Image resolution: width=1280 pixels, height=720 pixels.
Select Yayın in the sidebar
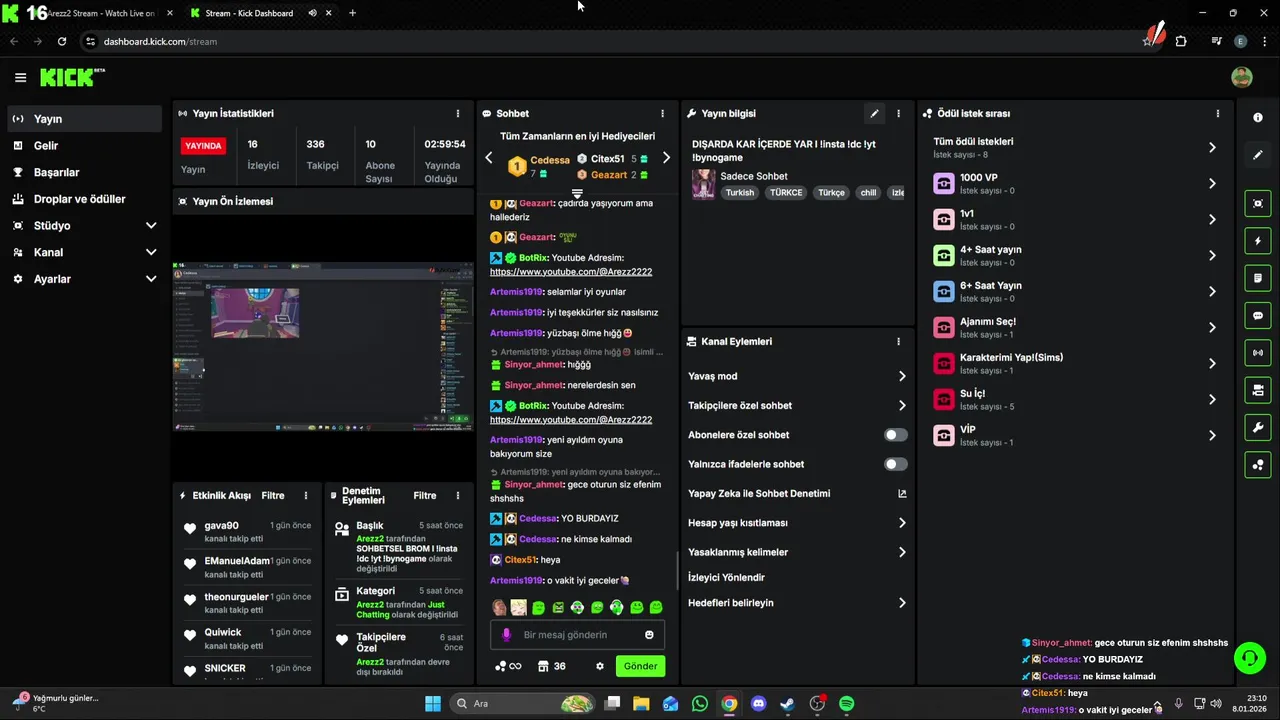click(85, 119)
